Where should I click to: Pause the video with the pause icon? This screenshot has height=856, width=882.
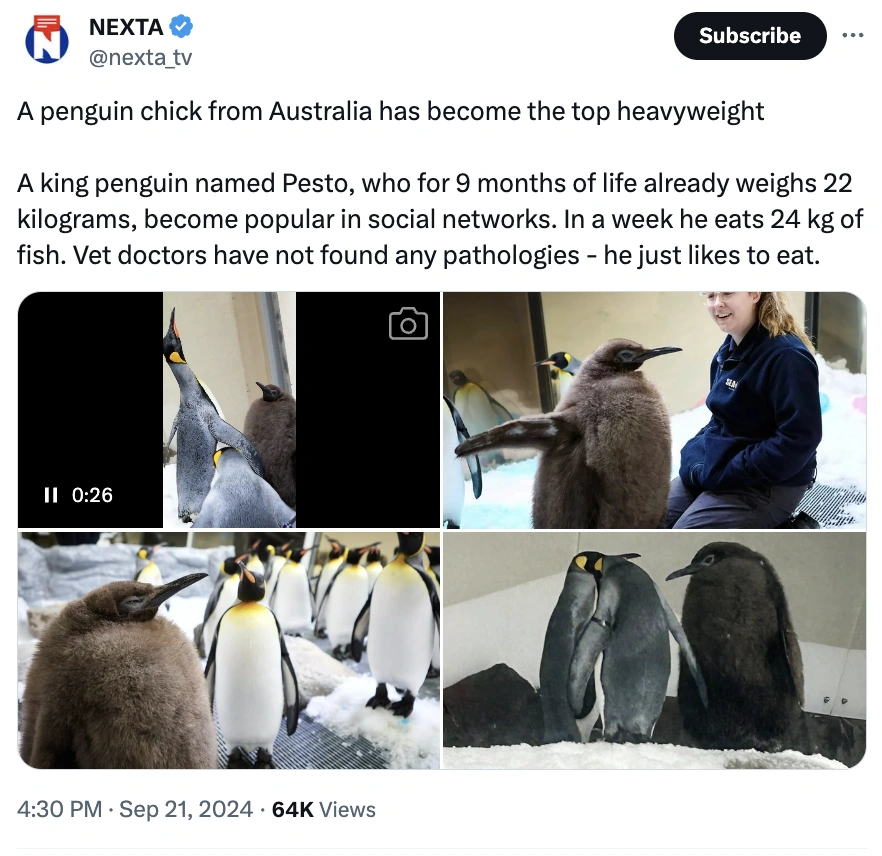click(x=51, y=495)
